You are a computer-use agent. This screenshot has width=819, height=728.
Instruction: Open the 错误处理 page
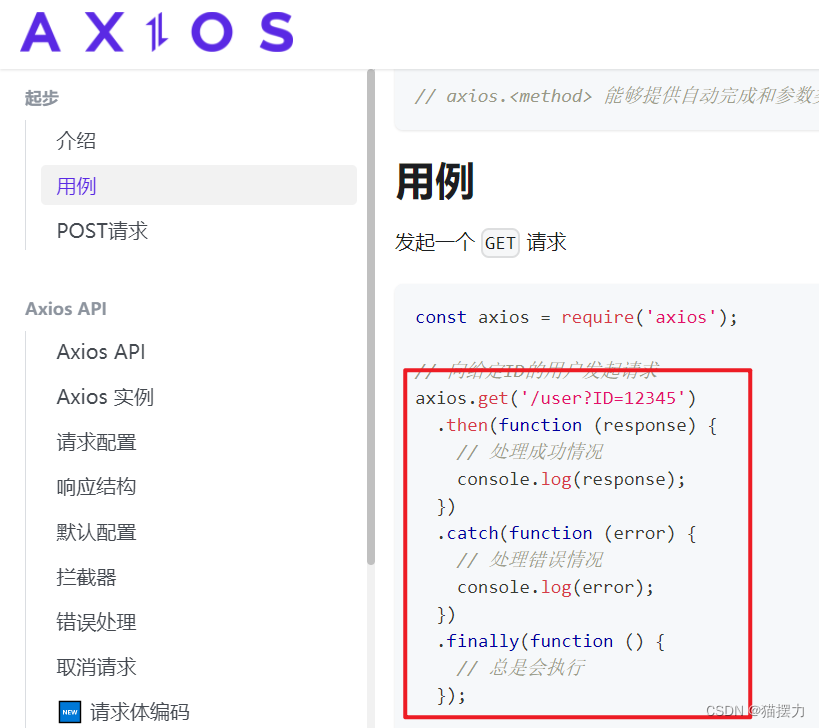coord(97,623)
